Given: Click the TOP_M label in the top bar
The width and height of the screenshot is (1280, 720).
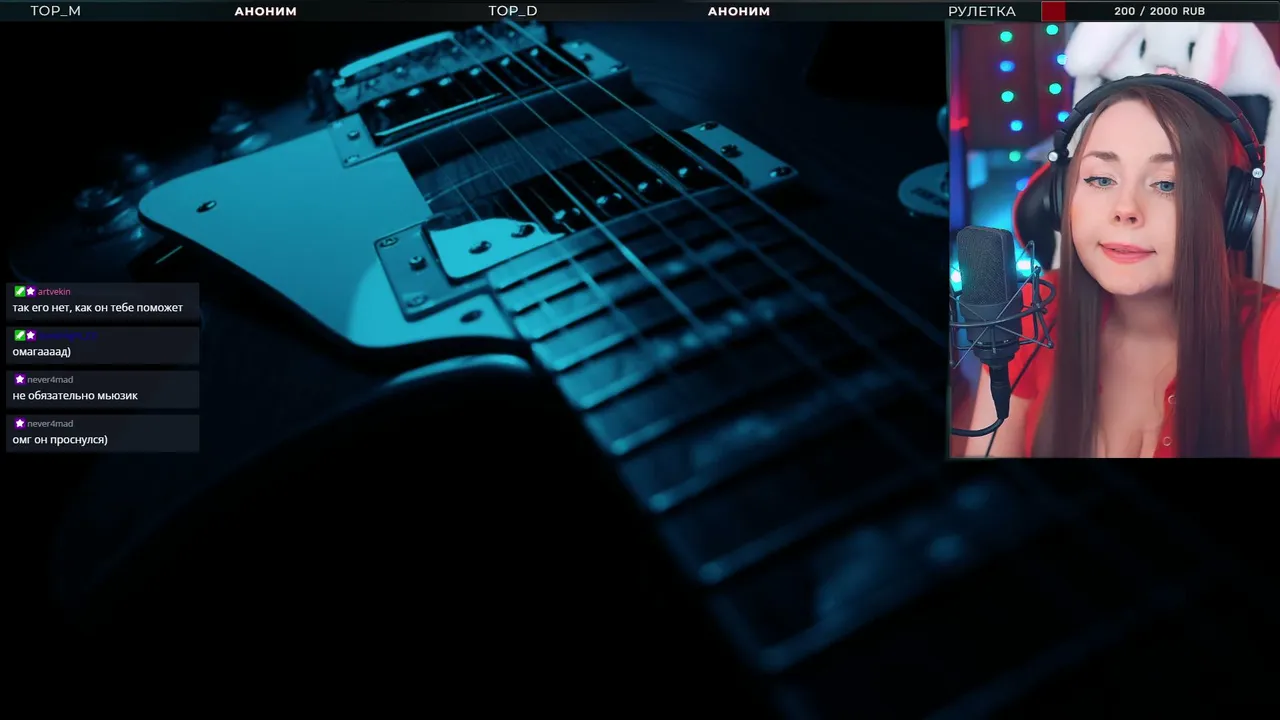Looking at the screenshot, I should (55, 11).
